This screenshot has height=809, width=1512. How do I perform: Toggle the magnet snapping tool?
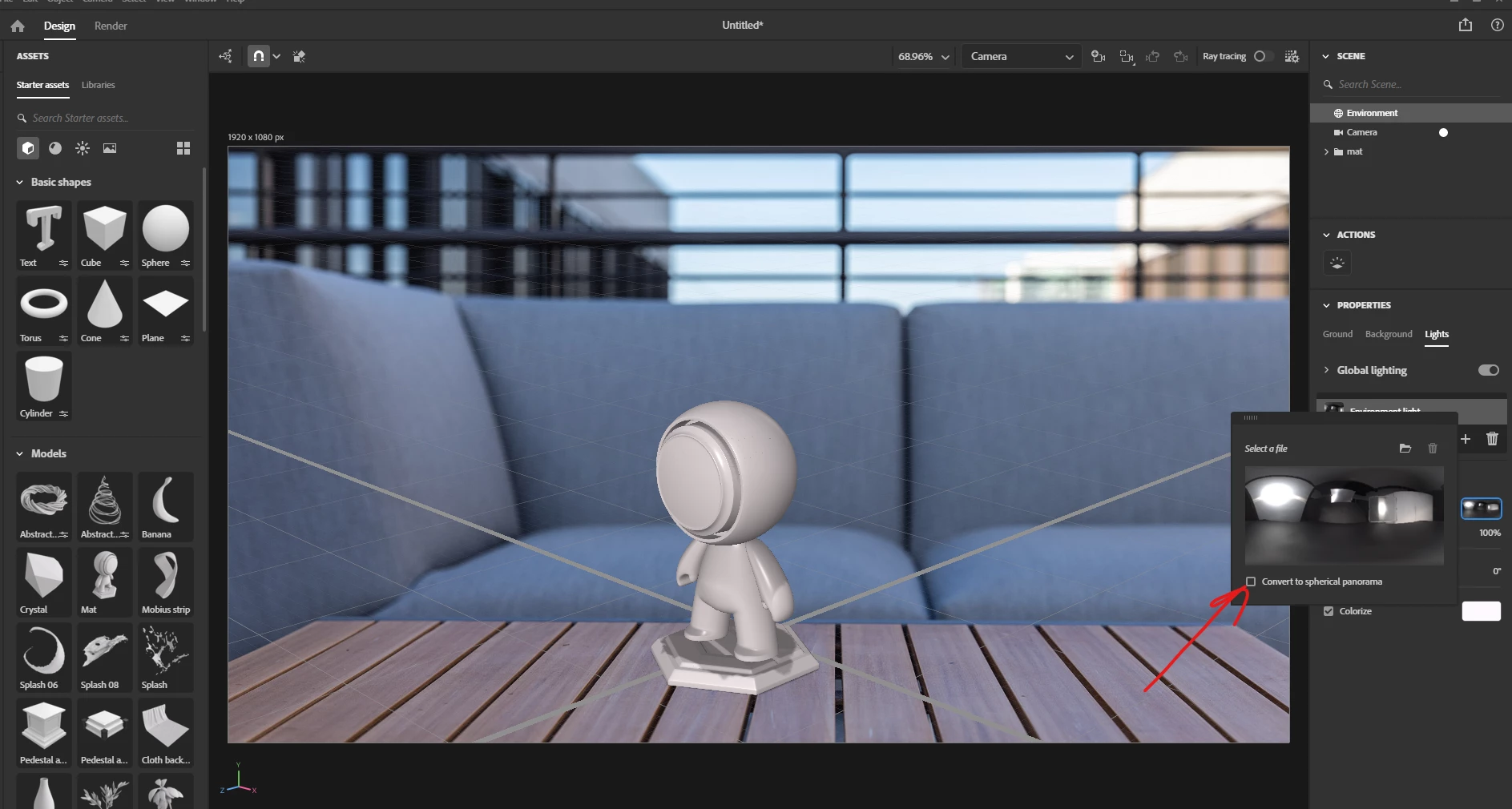[x=258, y=56]
